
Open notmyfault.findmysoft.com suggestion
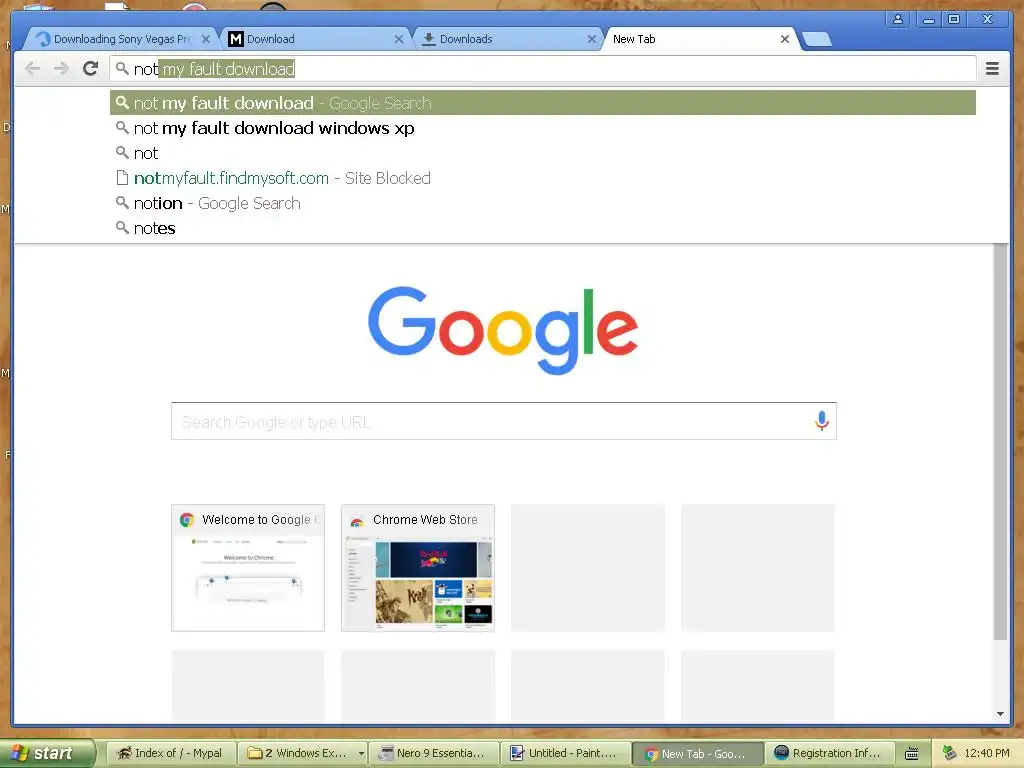click(543, 178)
